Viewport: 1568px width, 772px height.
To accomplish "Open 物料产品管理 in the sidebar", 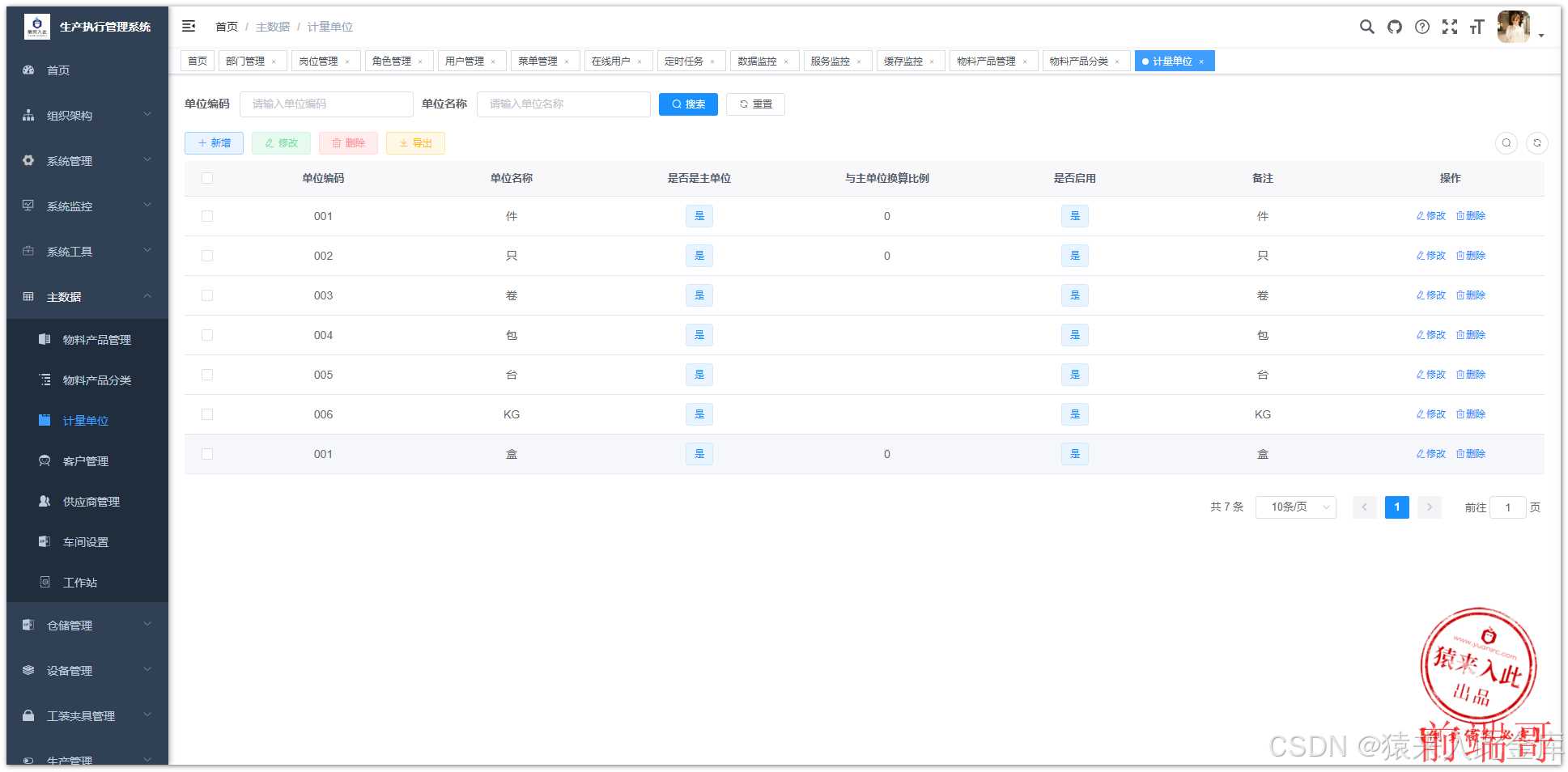I will 87,340.
